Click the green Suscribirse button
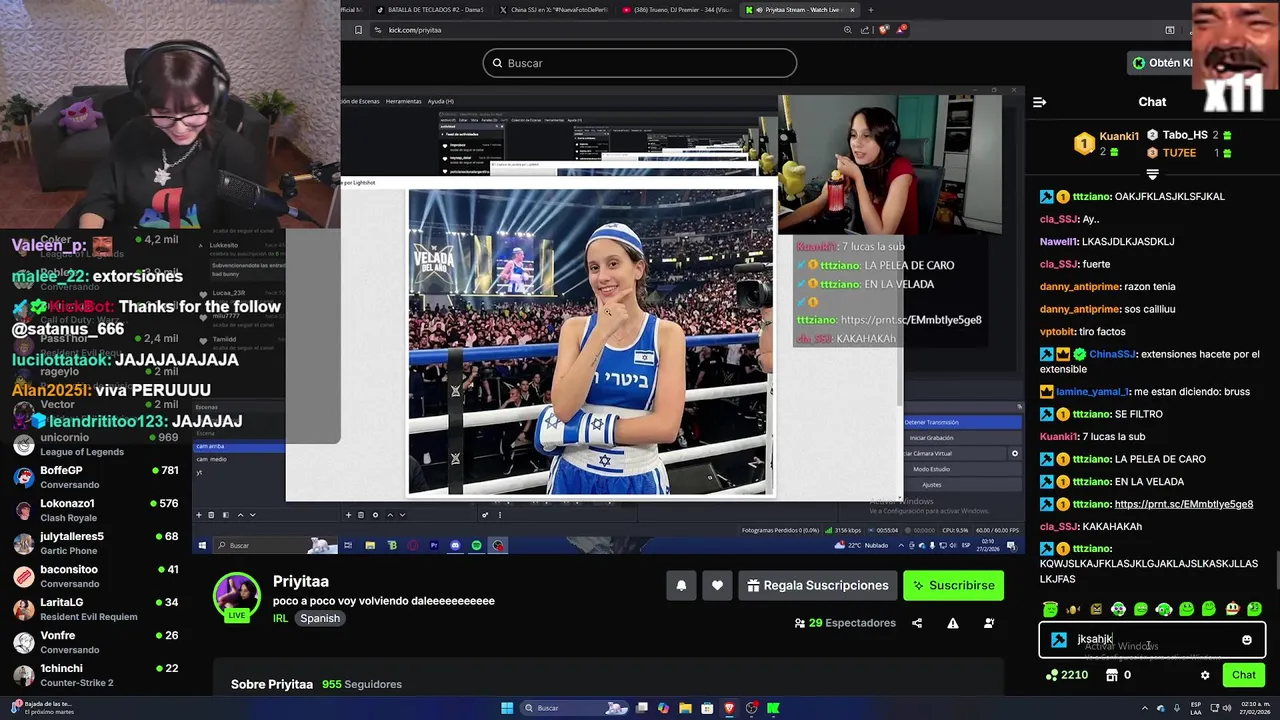The image size is (1280, 720). pos(953,585)
